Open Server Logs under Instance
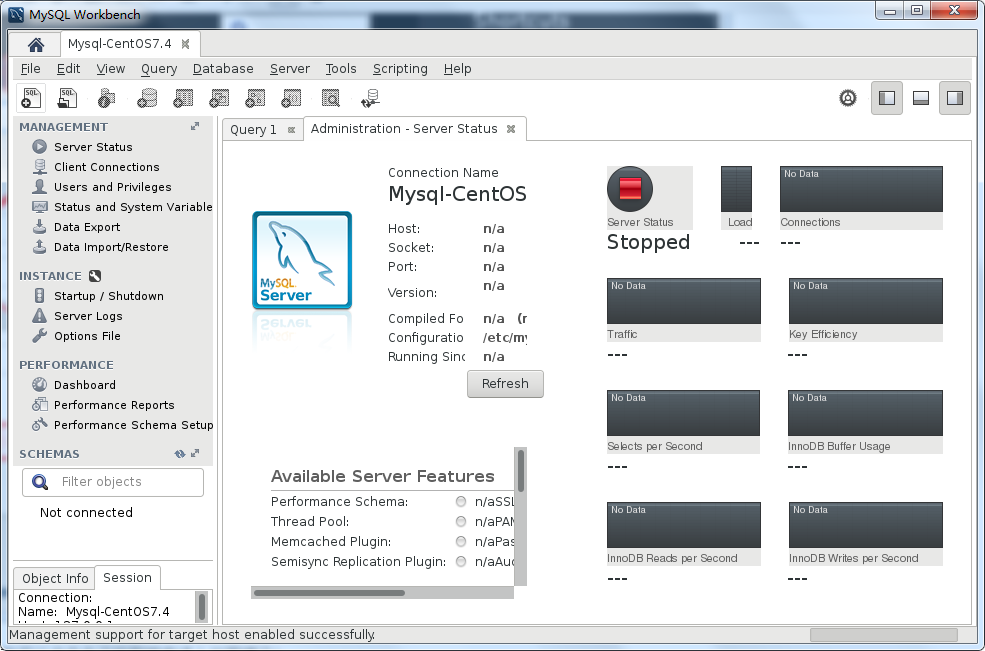This screenshot has width=985, height=651. tap(77, 316)
